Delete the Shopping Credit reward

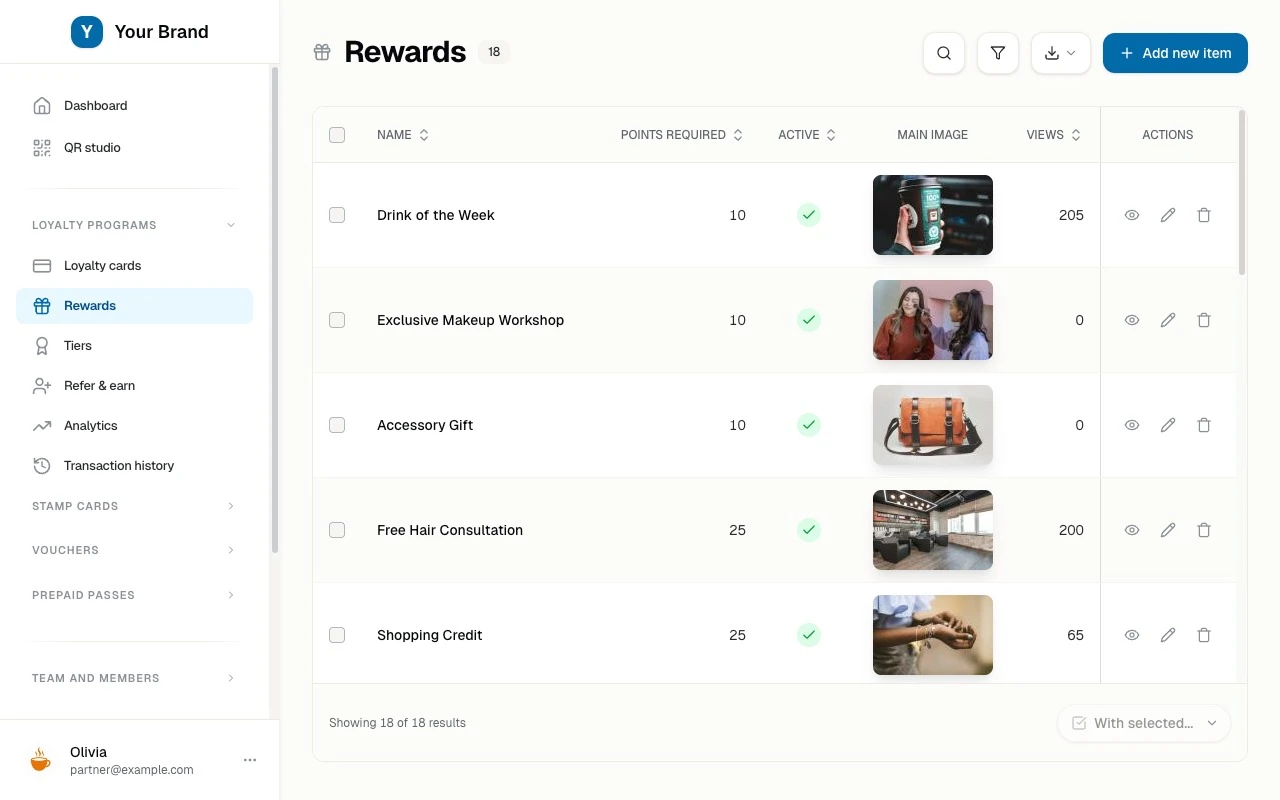pyautogui.click(x=1204, y=635)
